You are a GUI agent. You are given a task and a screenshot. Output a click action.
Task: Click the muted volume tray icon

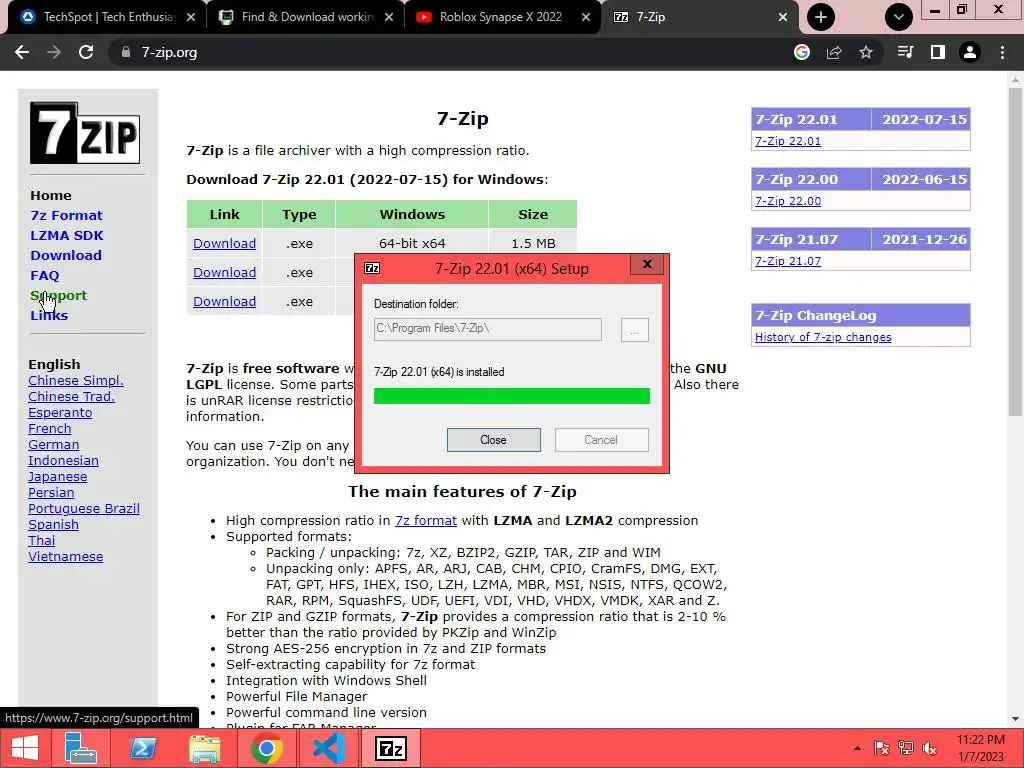(x=929, y=748)
